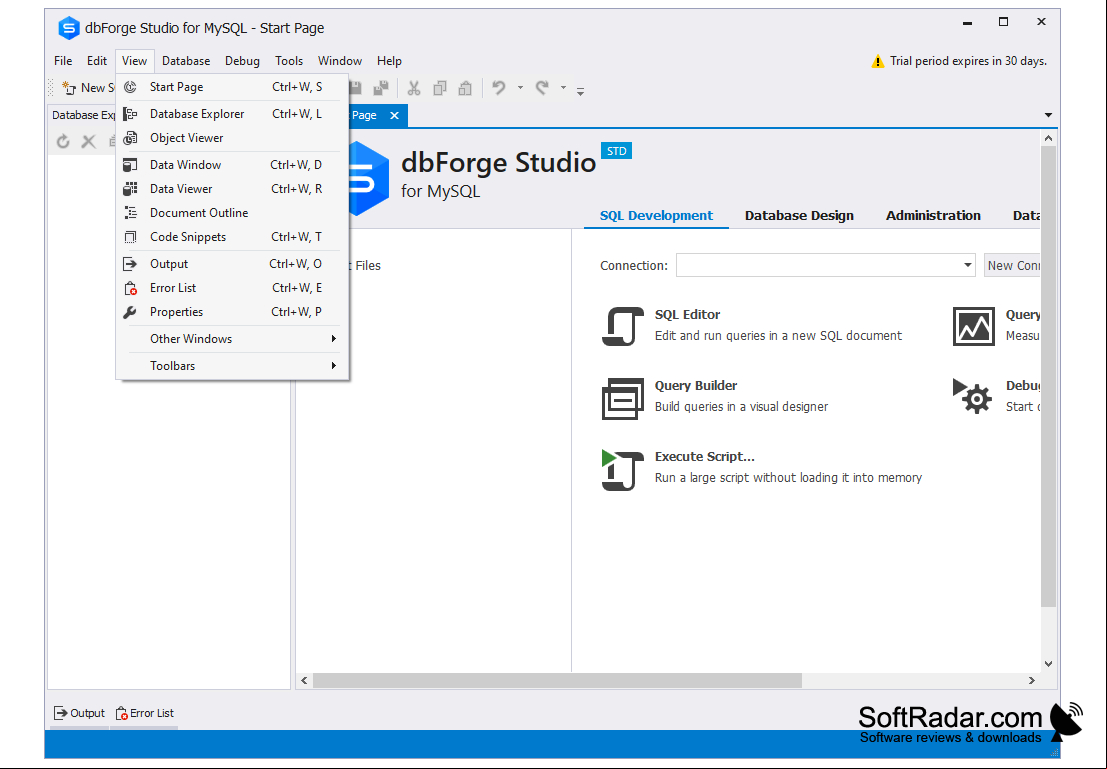Open the toolbar options overflow arrow
Screen dimensions: 1107x769
coord(580,91)
